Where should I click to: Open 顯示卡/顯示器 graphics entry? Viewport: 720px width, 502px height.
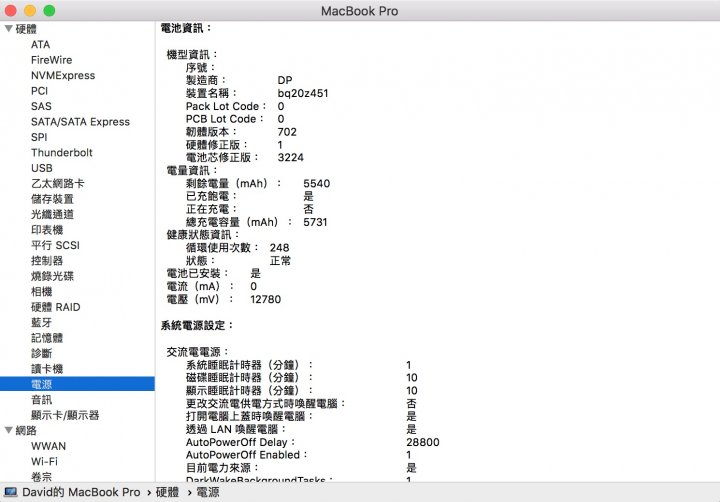65,415
